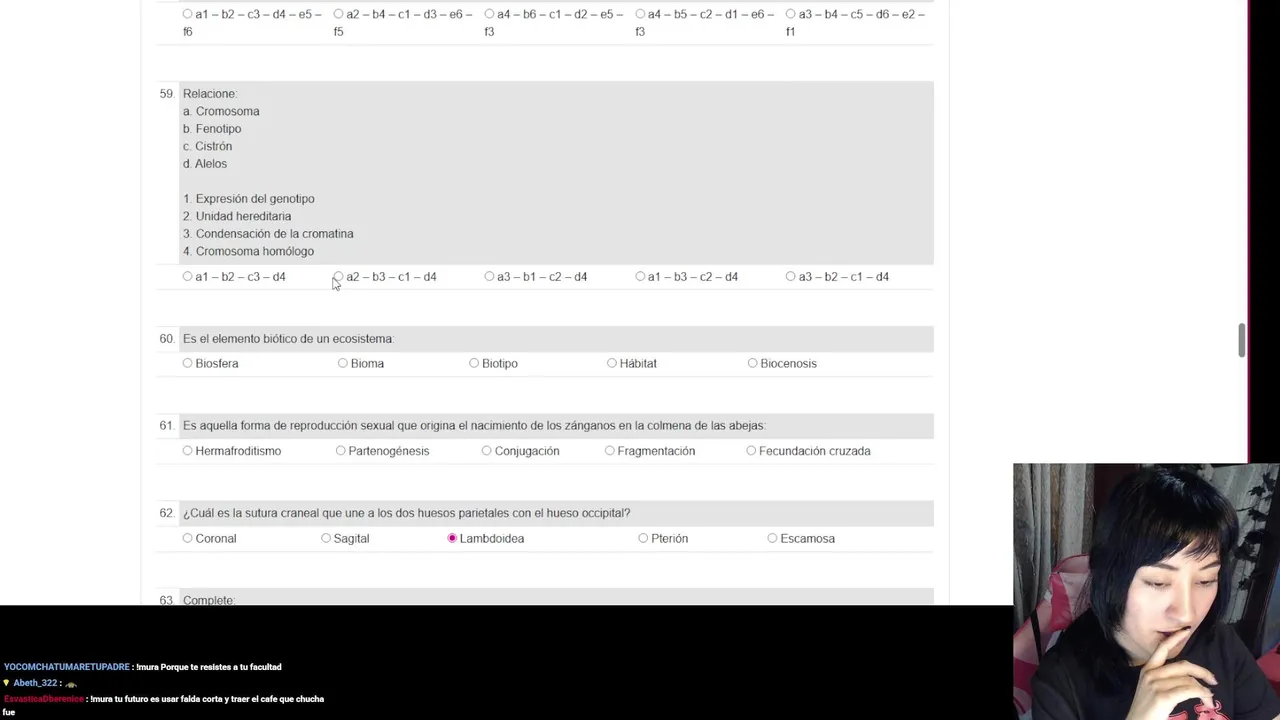Image resolution: width=1280 pixels, height=720 pixels.
Task: Pick the Biocenosis radio option
Action: click(x=753, y=363)
